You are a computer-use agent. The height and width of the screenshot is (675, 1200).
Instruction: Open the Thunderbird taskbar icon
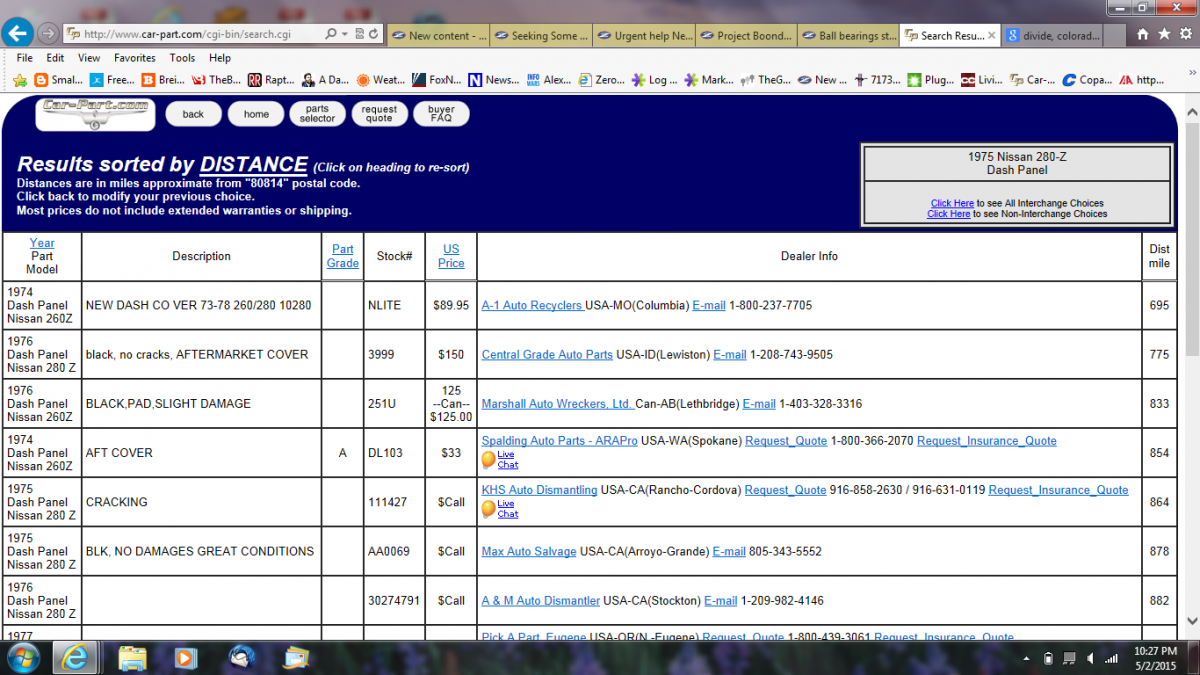[x=242, y=658]
